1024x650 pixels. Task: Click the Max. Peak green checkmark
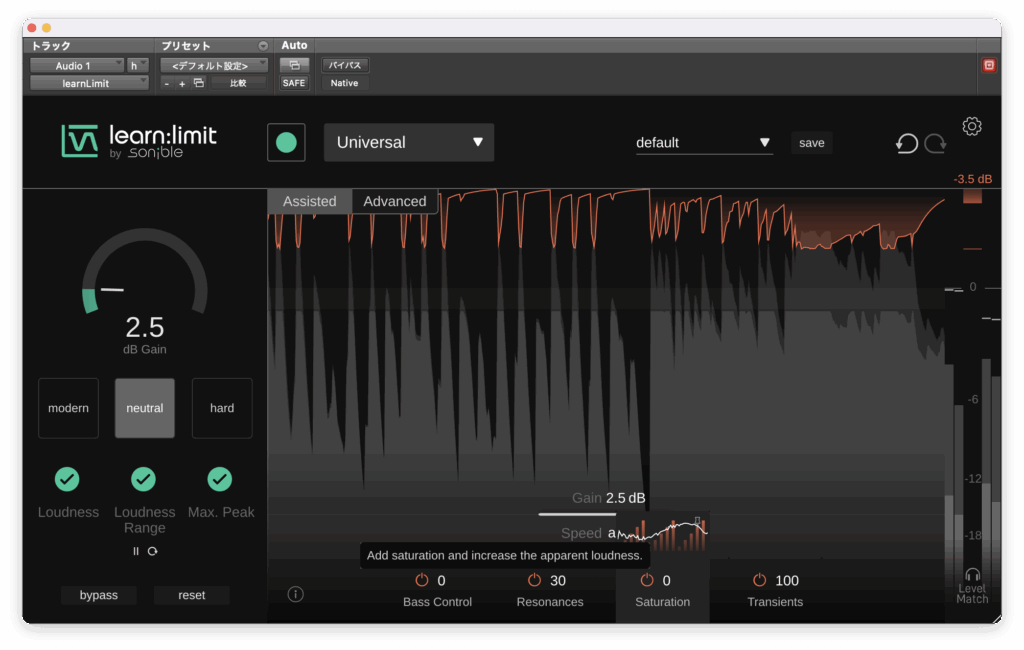tap(220, 479)
